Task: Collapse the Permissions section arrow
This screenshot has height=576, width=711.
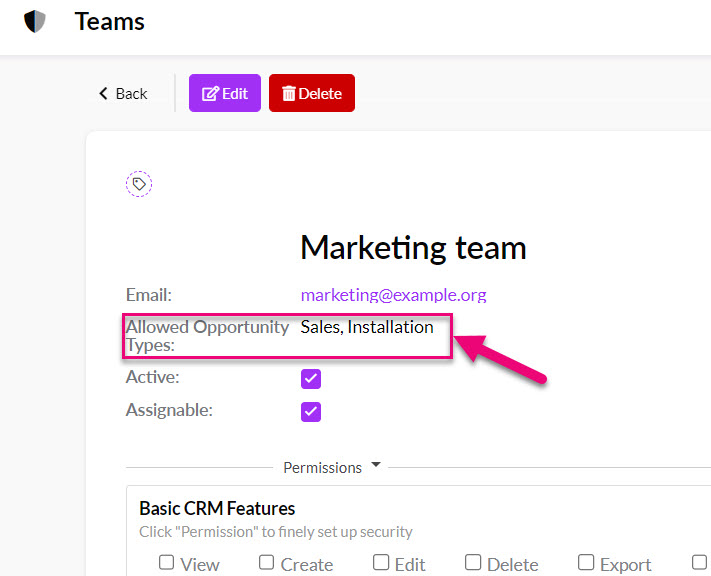Action: click(376, 464)
